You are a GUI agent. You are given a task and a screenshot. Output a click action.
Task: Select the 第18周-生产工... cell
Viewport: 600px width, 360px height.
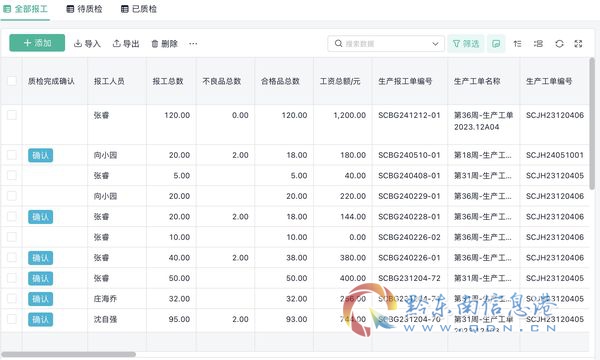click(x=483, y=155)
